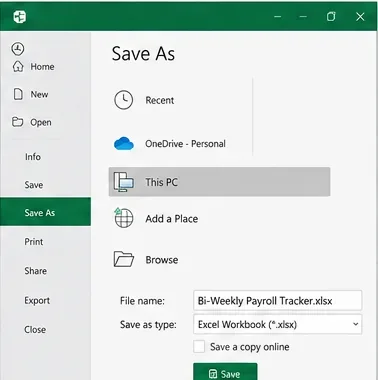Click Browse to pick a folder

click(162, 260)
